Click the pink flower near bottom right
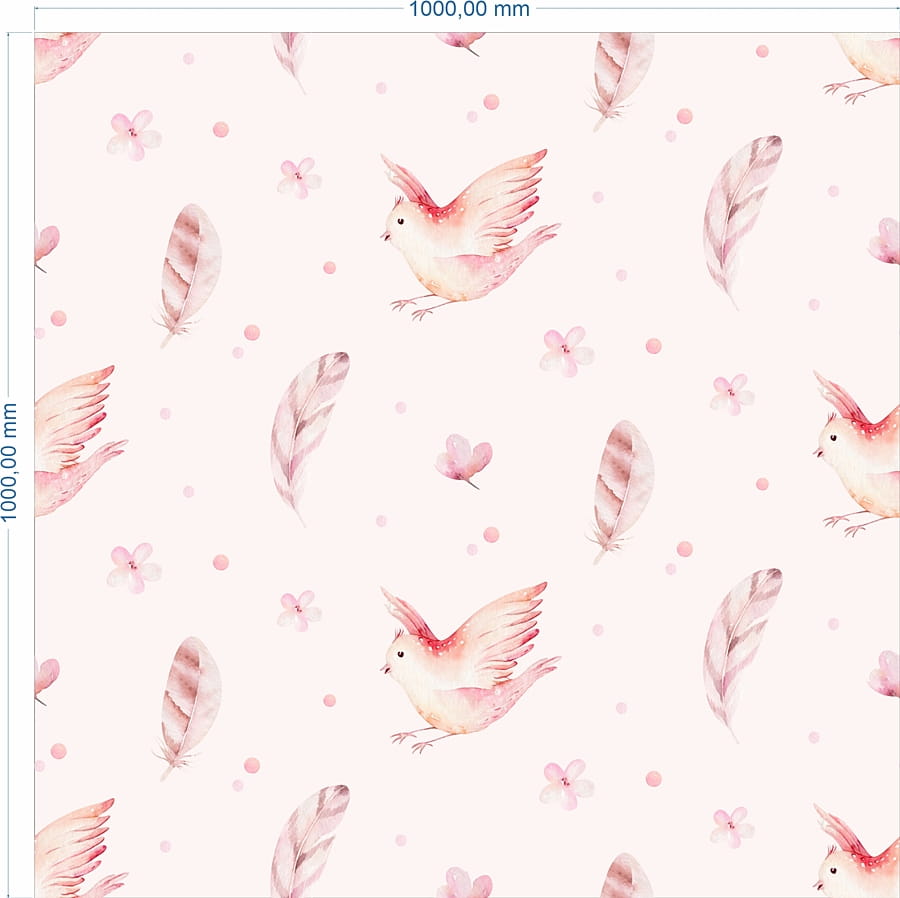This screenshot has height=898, width=900. click(732, 827)
